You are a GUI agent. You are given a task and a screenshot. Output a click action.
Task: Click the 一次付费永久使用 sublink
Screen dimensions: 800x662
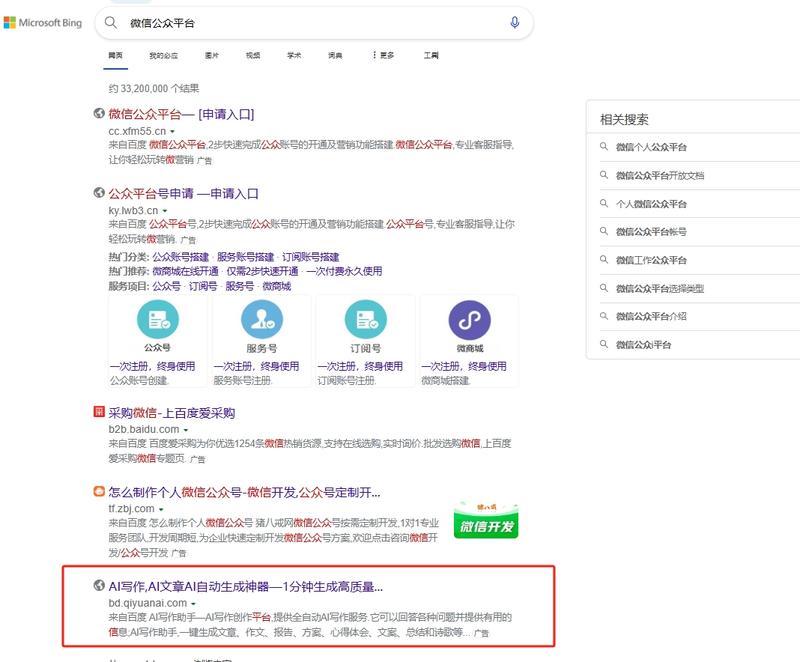point(344,271)
